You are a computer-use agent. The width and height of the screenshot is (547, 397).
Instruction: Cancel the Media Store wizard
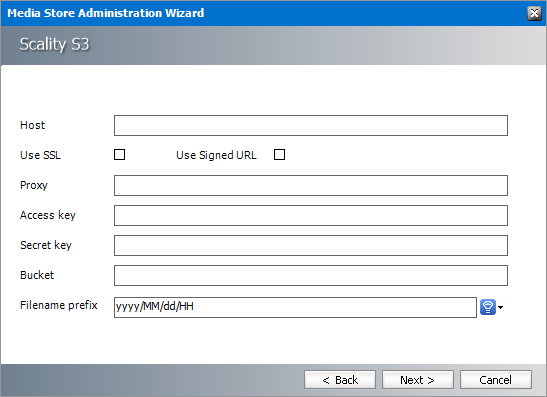496,380
